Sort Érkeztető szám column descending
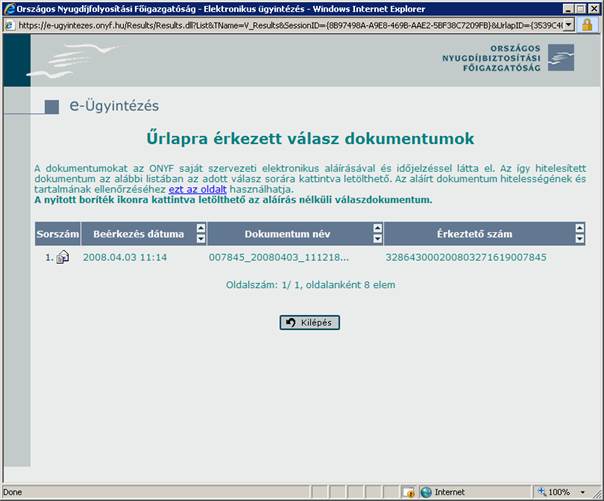The image size is (604, 501). pyautogui.click(x=577, y=239)
